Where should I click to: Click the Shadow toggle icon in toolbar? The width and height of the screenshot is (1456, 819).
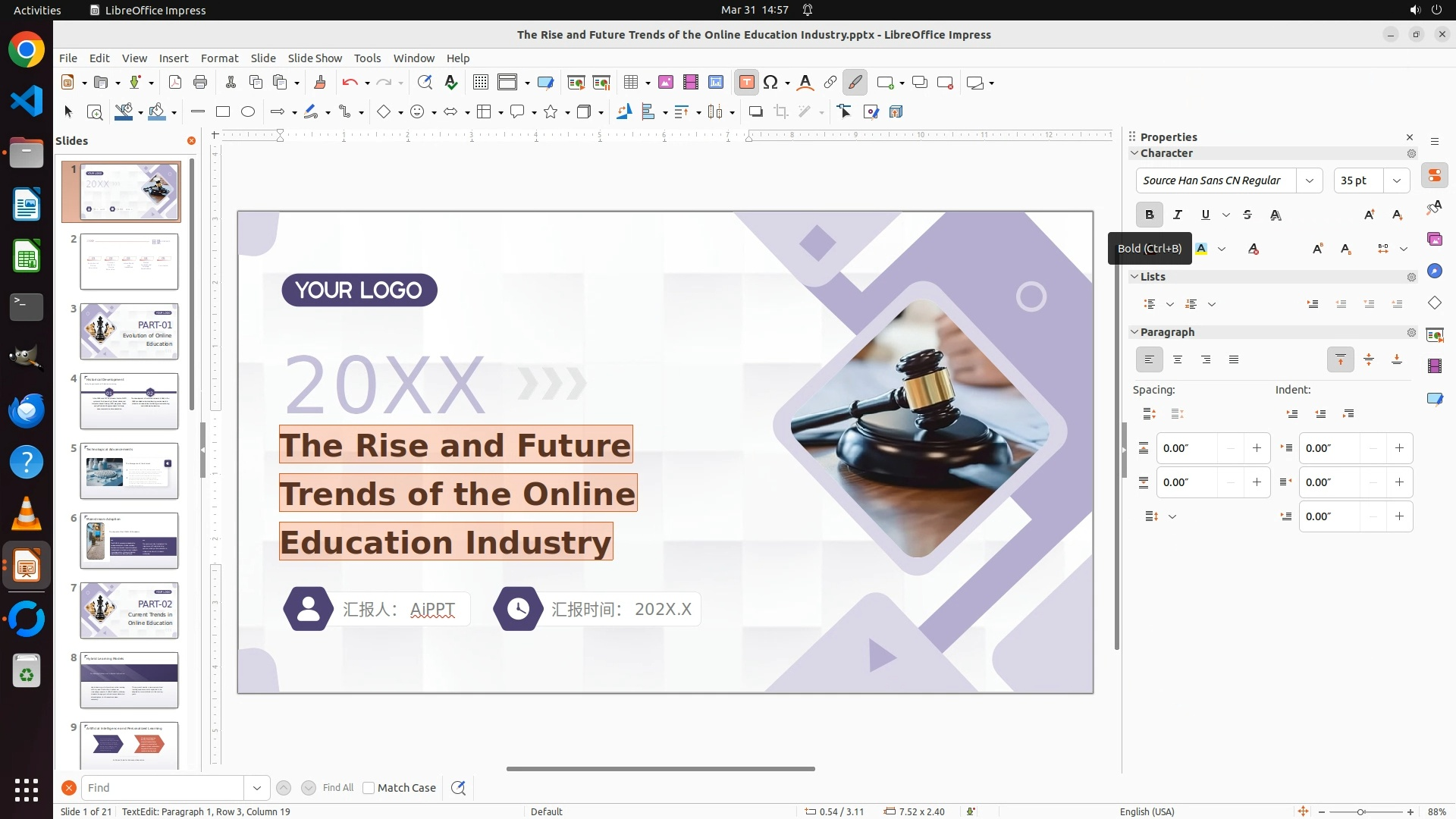[x=755, y=112]
